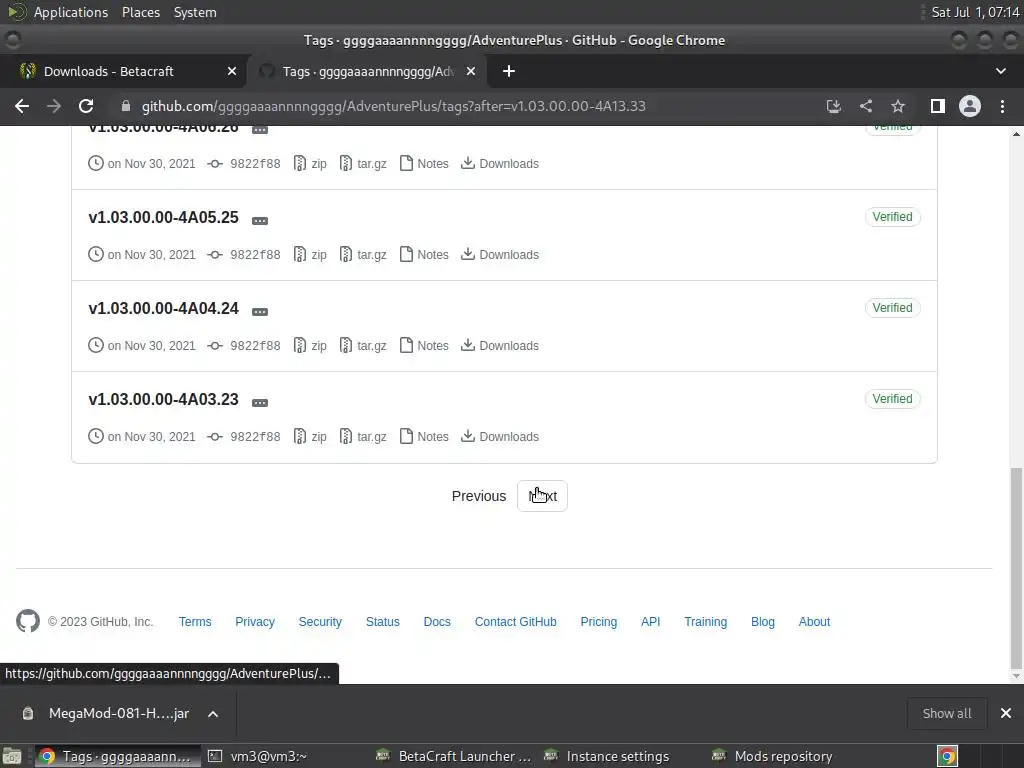Open the footer About link
This screenshot has width=1024, height=768.
tap(814, 622)
